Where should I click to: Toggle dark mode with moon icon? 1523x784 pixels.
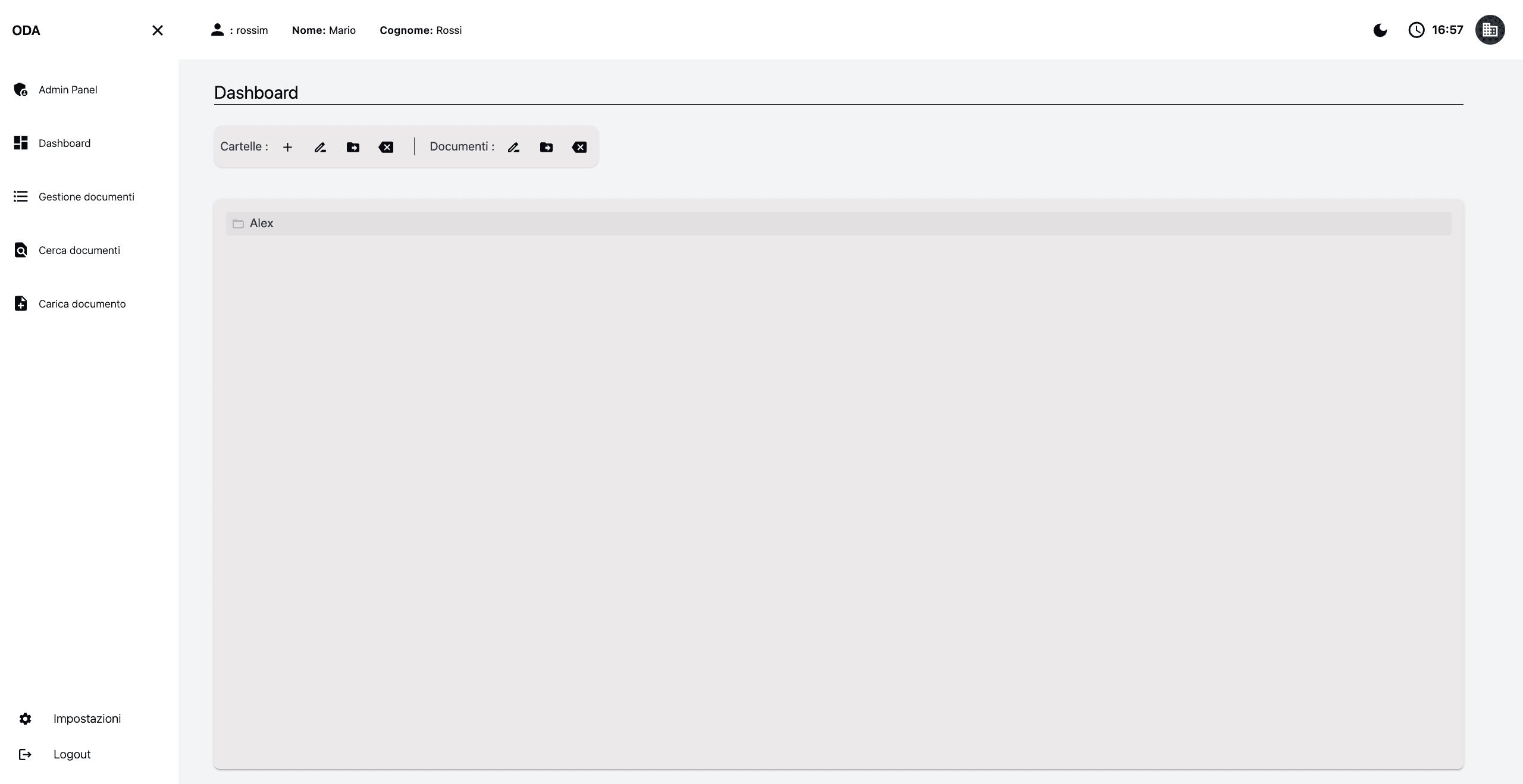point(1380,30)
